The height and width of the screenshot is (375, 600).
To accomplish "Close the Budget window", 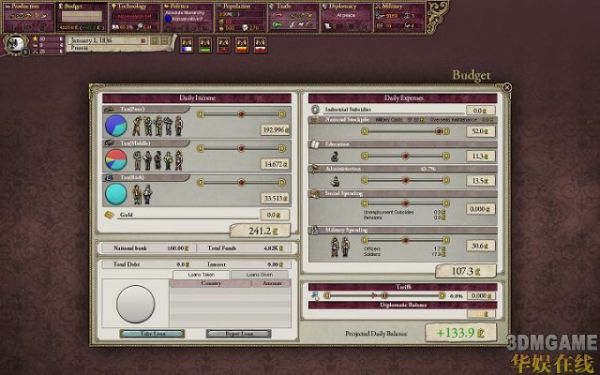I will 507,88.
